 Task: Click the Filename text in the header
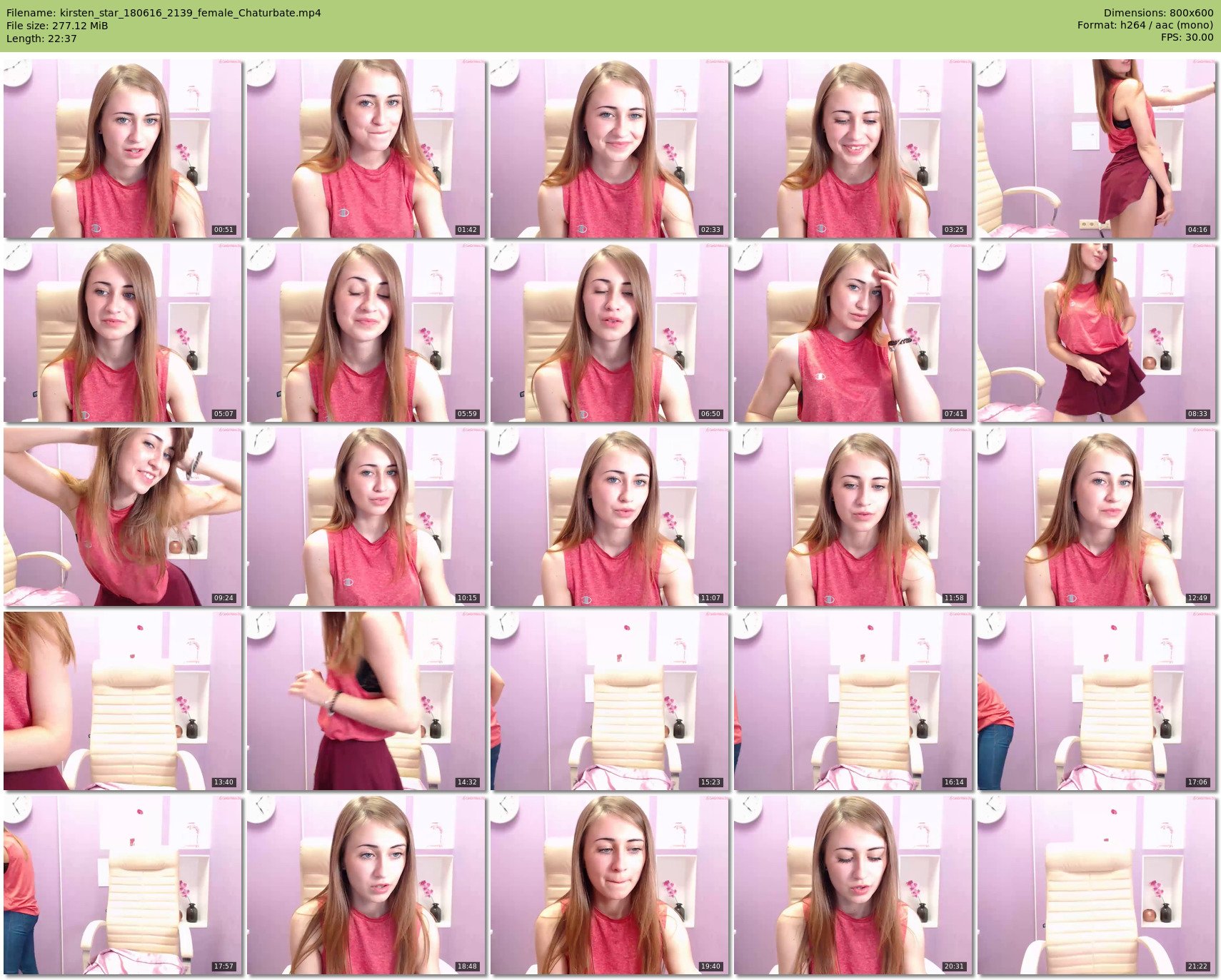pyautogui.click(x=164, y=13)
